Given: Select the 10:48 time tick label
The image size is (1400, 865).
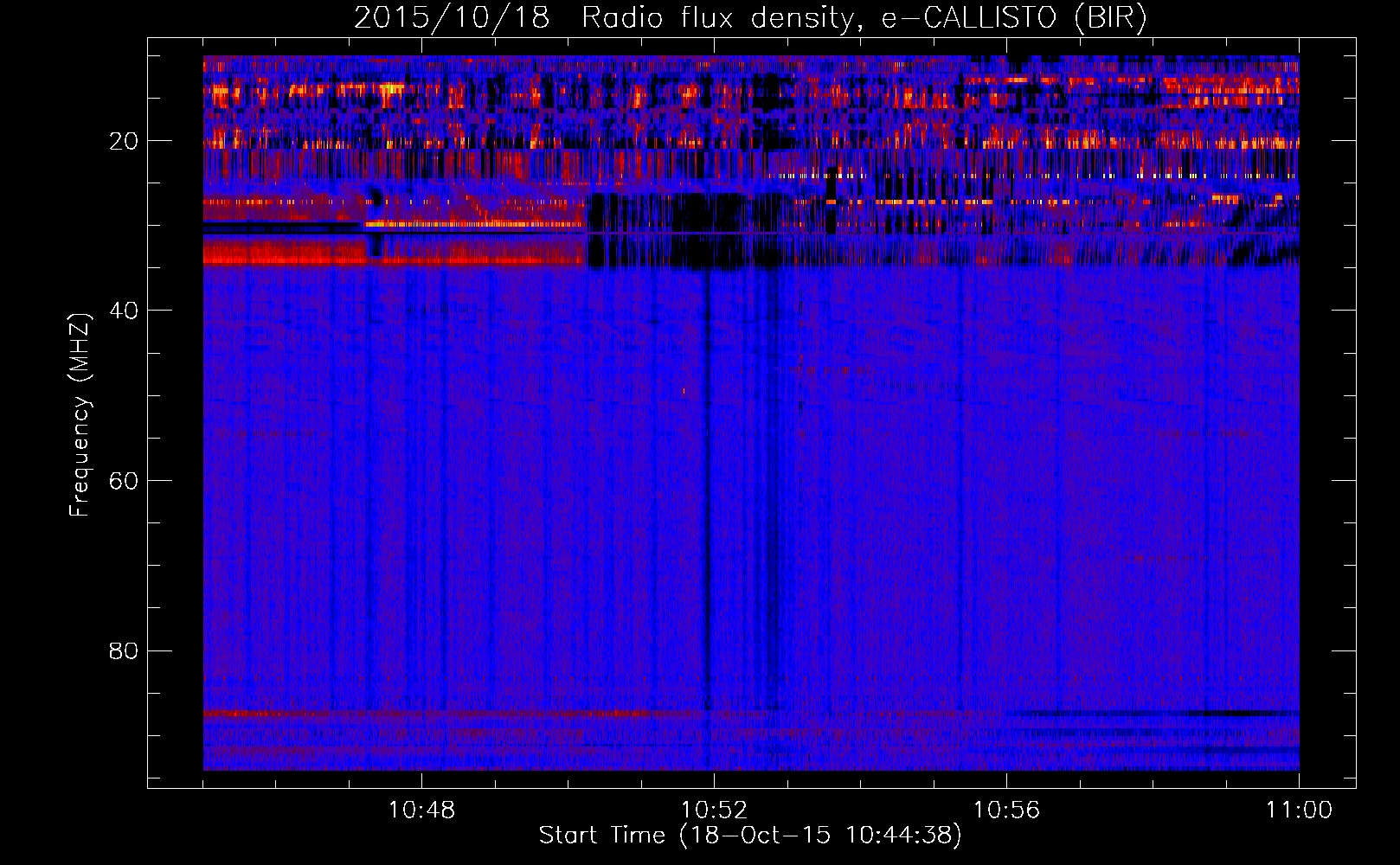Looking at the screenshot, I should (x=421, y=811).
